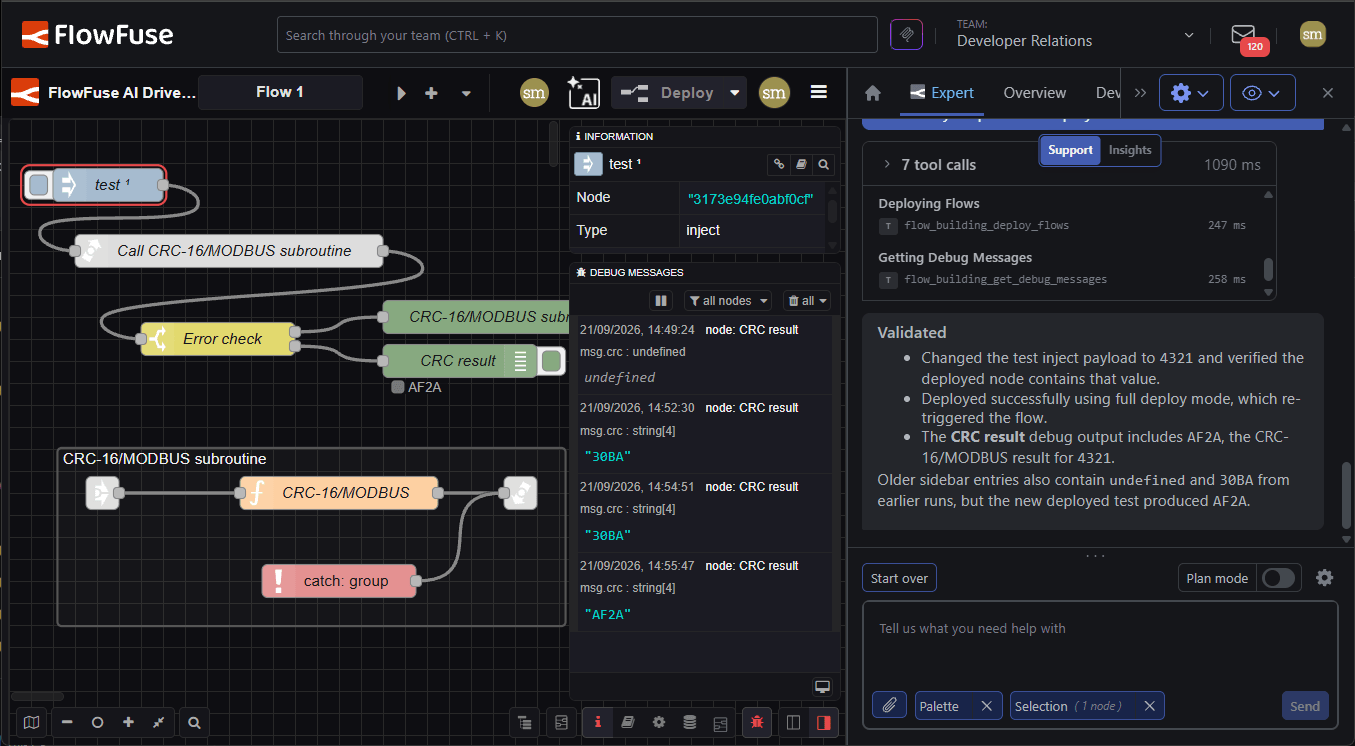Switch to the Overview tab
Viewport: 1355px width, 746px height.
tap(1034, 93)
